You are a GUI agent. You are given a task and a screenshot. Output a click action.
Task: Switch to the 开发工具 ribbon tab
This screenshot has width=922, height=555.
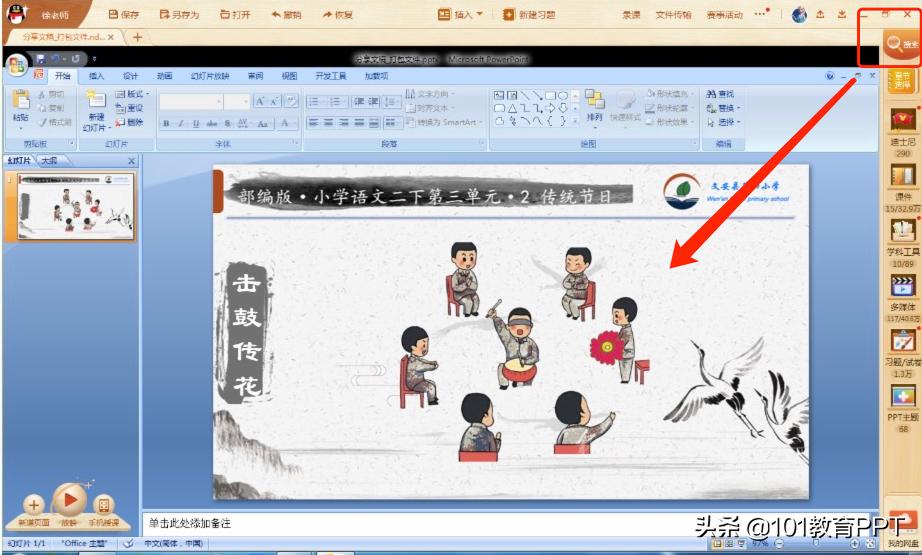point(330,76)
